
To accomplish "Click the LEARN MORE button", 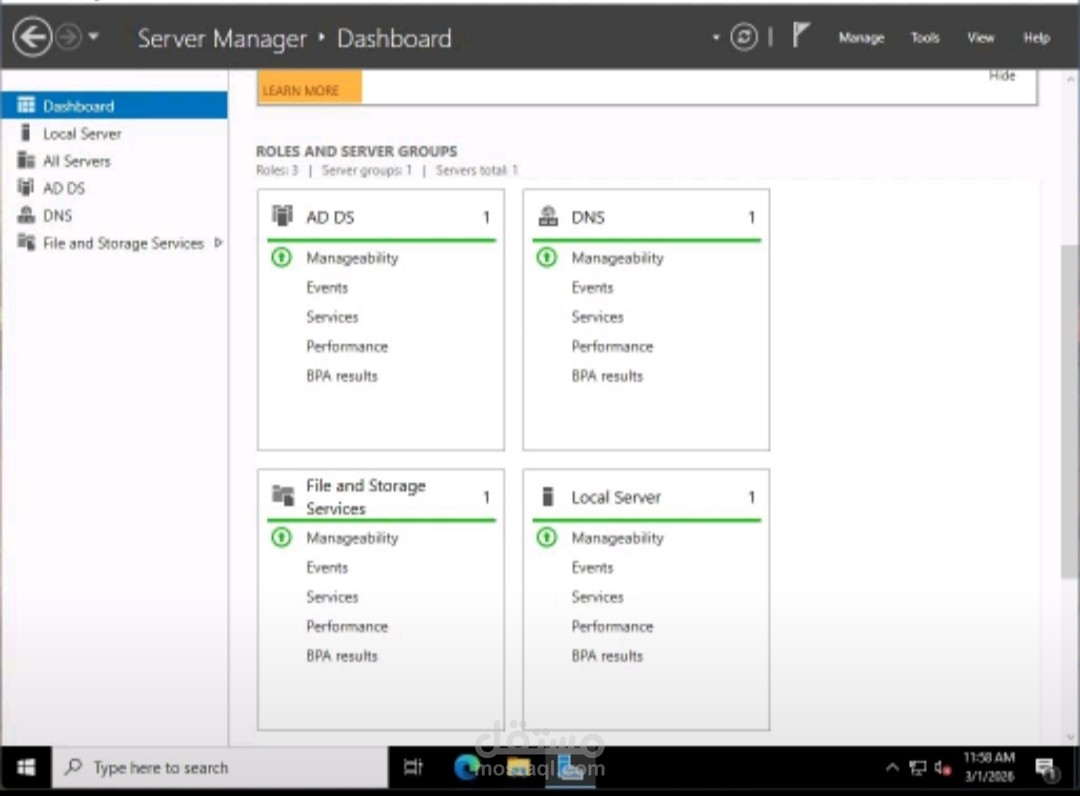I will tap(308, 88).
